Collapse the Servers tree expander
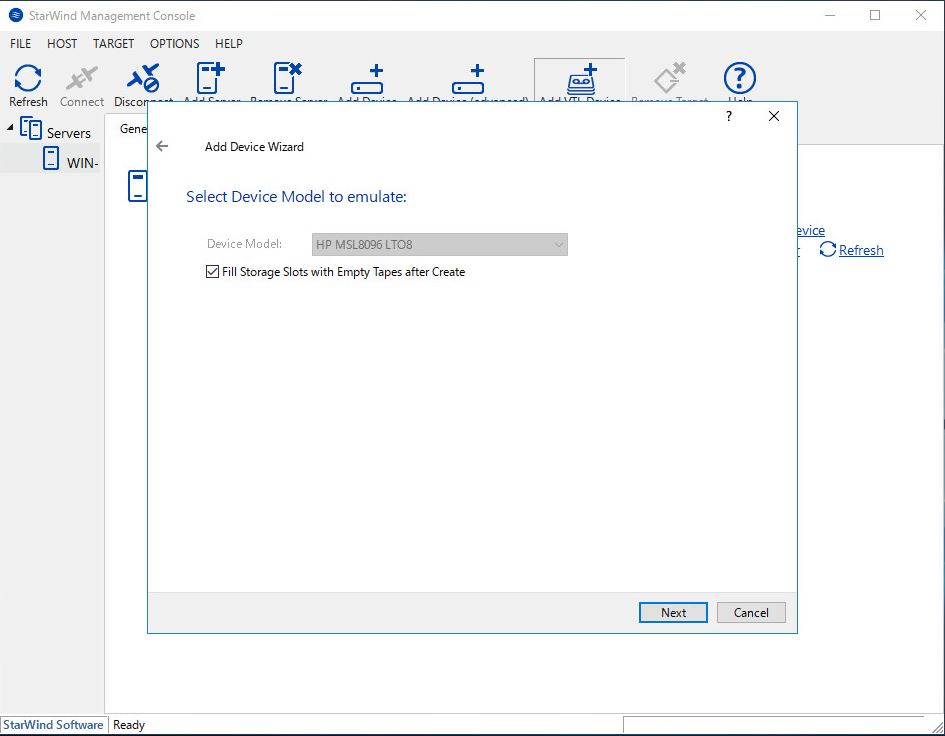Image resolution: width=945 pixels, height=736 pixels. coord(10,127)
